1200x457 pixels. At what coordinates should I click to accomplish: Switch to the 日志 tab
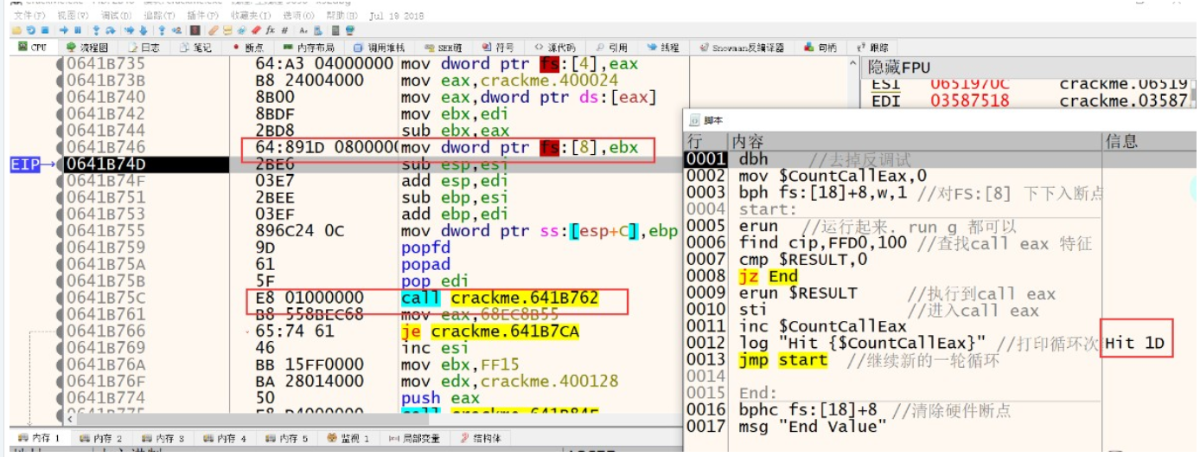144,47
